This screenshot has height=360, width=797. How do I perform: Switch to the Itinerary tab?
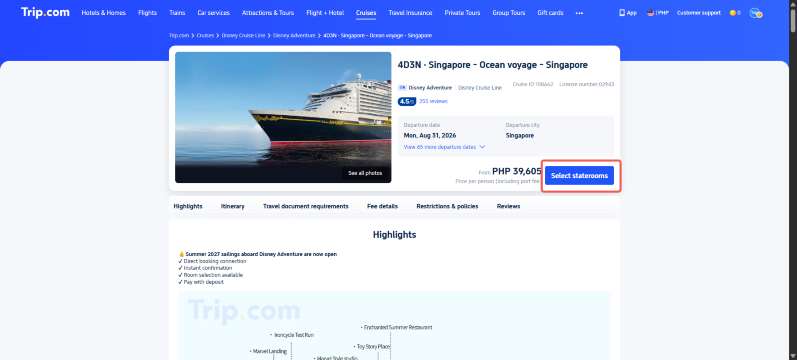coord(233,206)
